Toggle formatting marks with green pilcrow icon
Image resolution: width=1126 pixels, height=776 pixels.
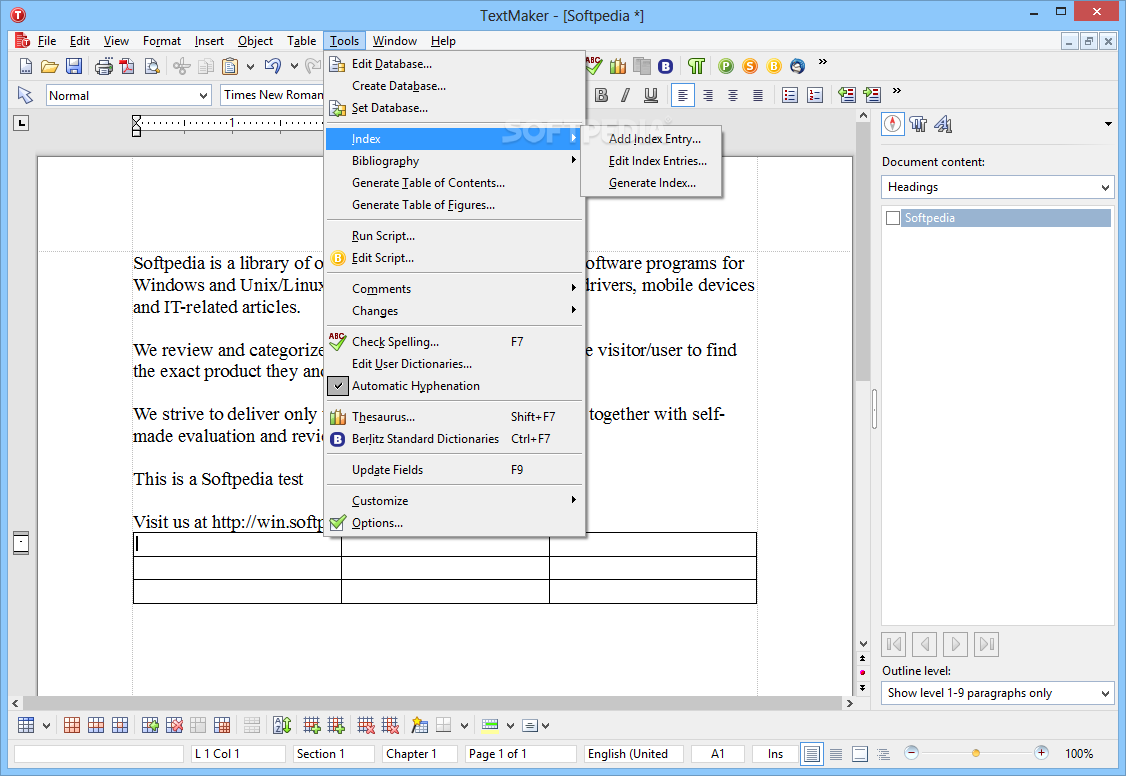point(696,67)
